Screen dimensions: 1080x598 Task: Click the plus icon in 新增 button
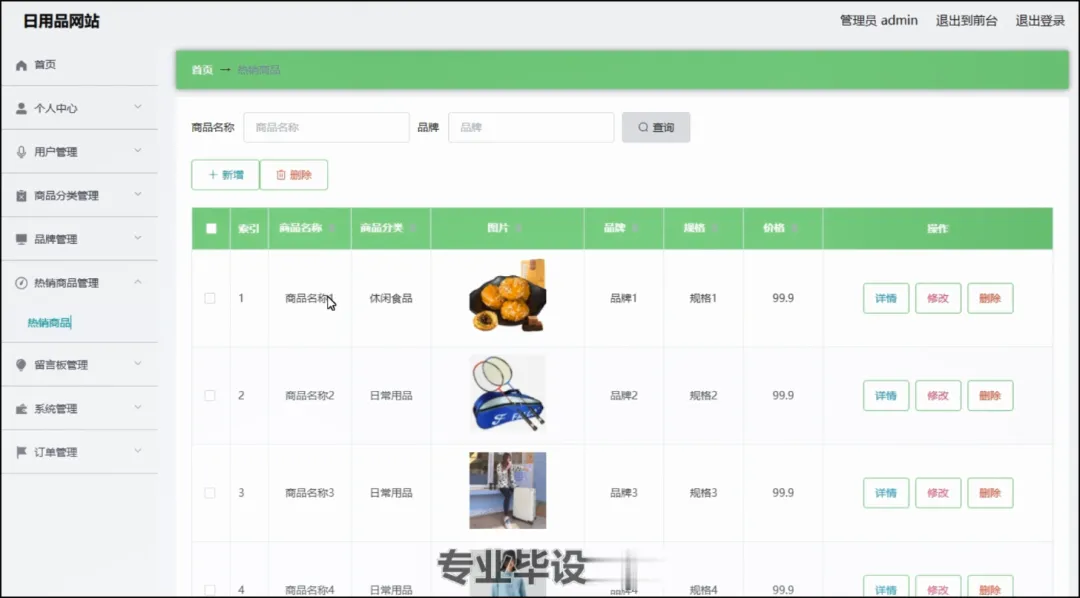(x=213, y=175)
